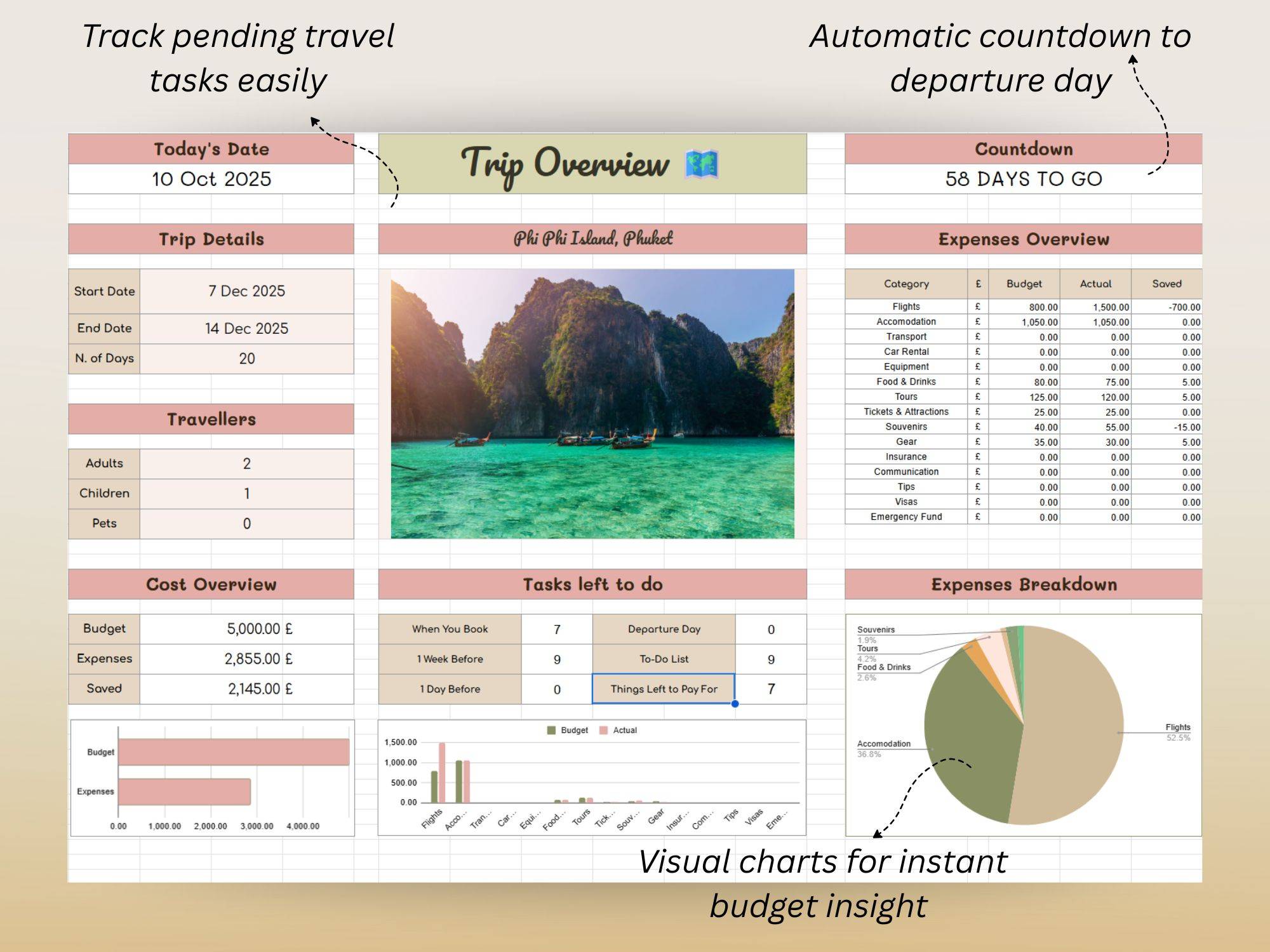Select the When You Book task count
Image resolution: width=1270 pixels, height=952 pixels.
point(557,630)
